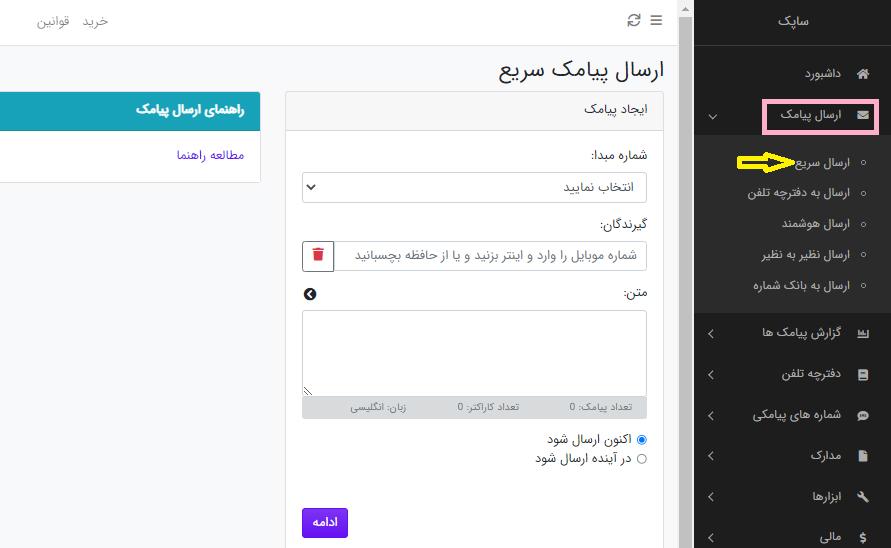
Task: Click the black arrow icon next to متن
Action: (x=310, y=294)
